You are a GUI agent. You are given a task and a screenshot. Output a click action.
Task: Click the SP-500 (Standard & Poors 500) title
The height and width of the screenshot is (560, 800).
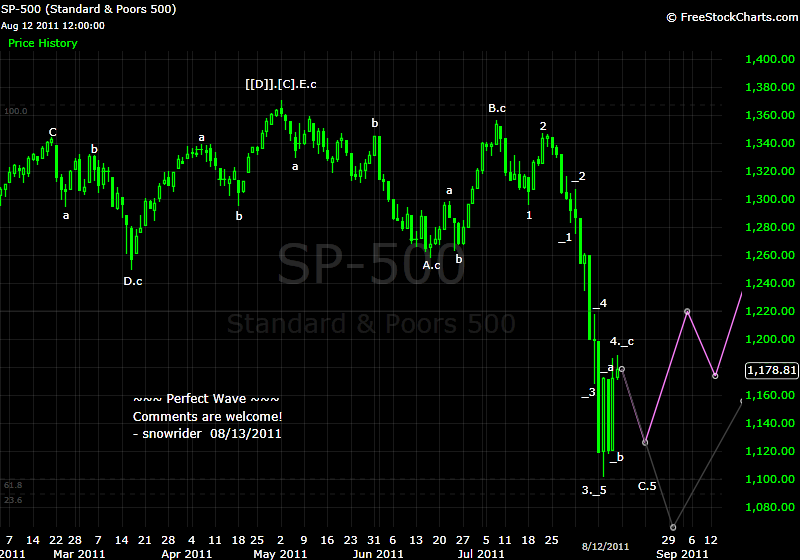[88, 9]
